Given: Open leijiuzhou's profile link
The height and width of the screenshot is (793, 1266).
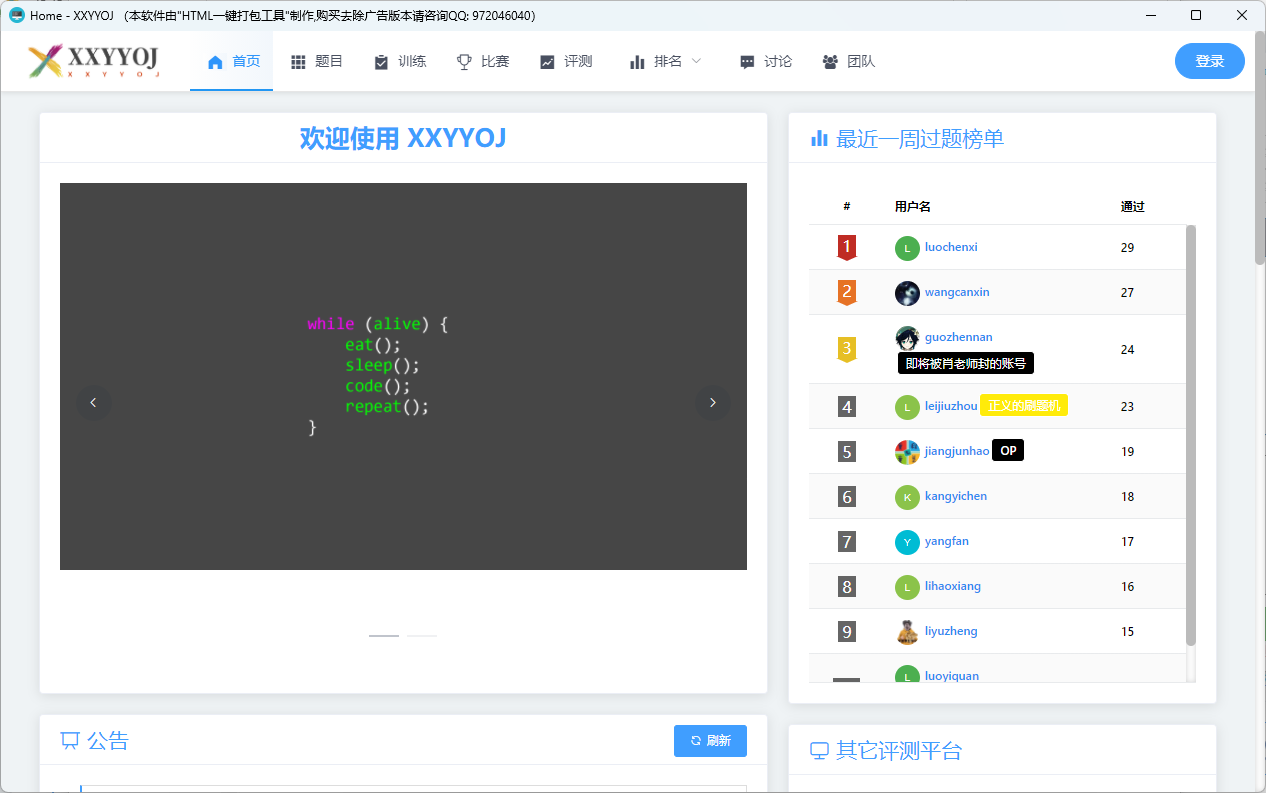Looking at the screenshot, I should (951, 406).
